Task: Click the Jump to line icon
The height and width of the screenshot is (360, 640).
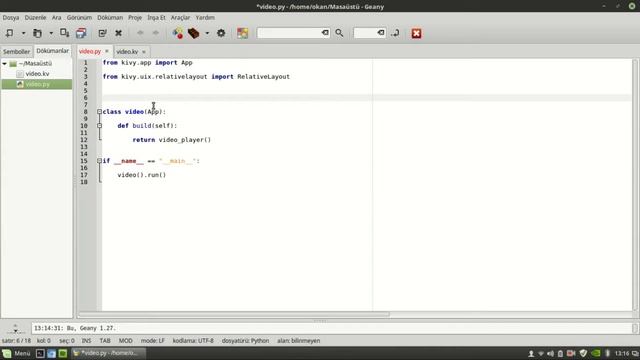Action: (395, 33)
